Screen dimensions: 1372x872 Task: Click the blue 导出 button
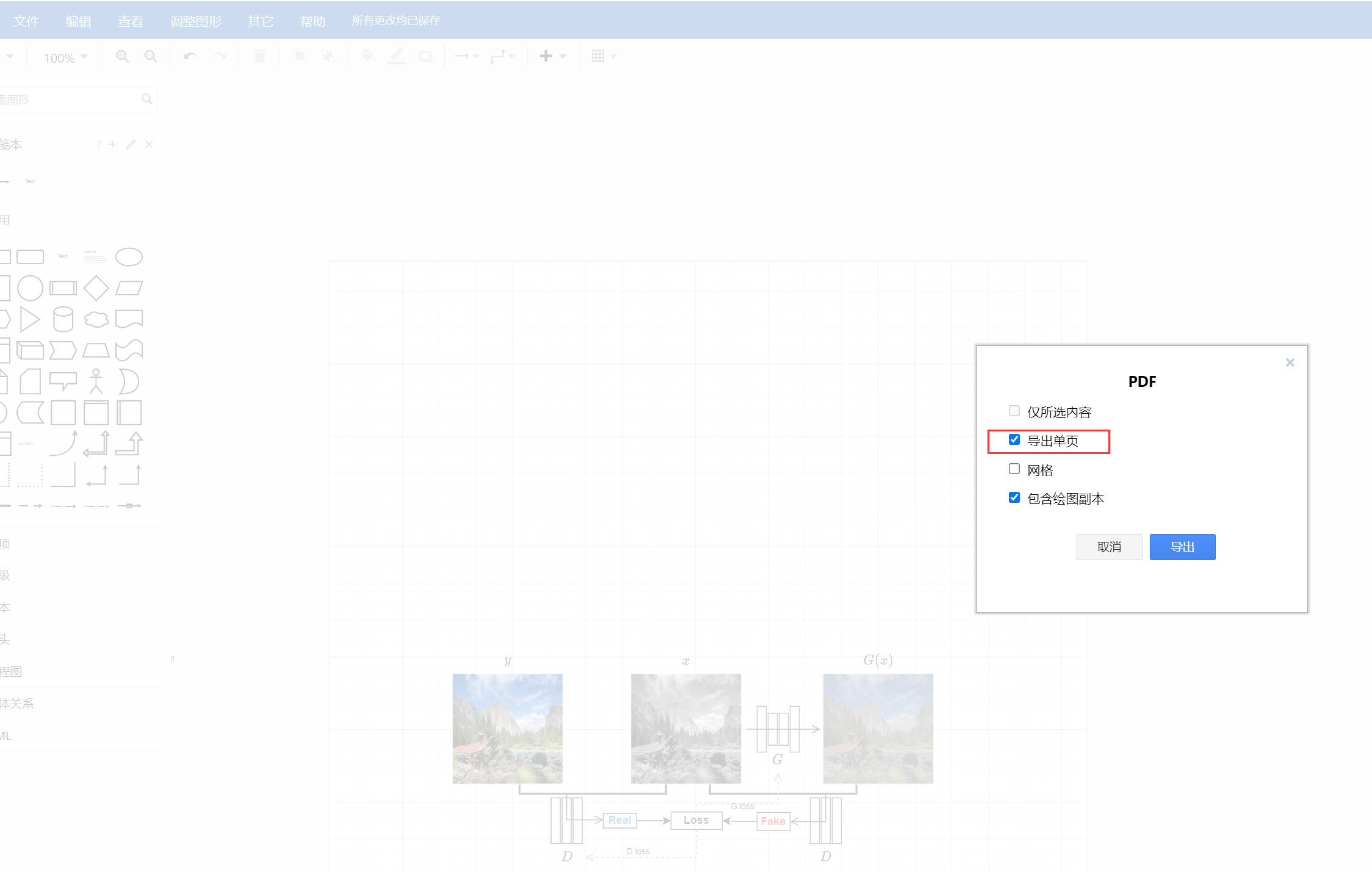pyautogui.click(x=1182, y=547)
